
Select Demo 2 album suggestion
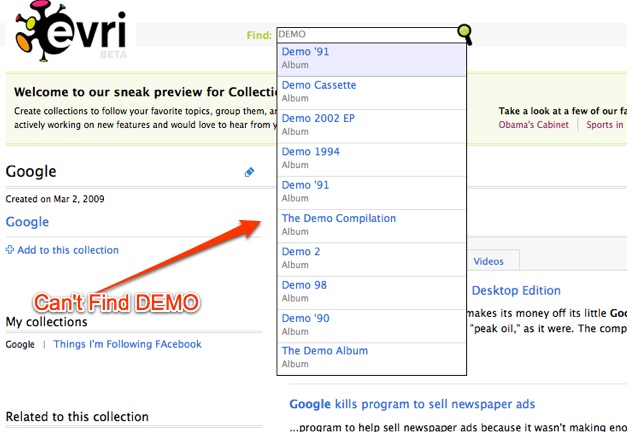point(371,259)
